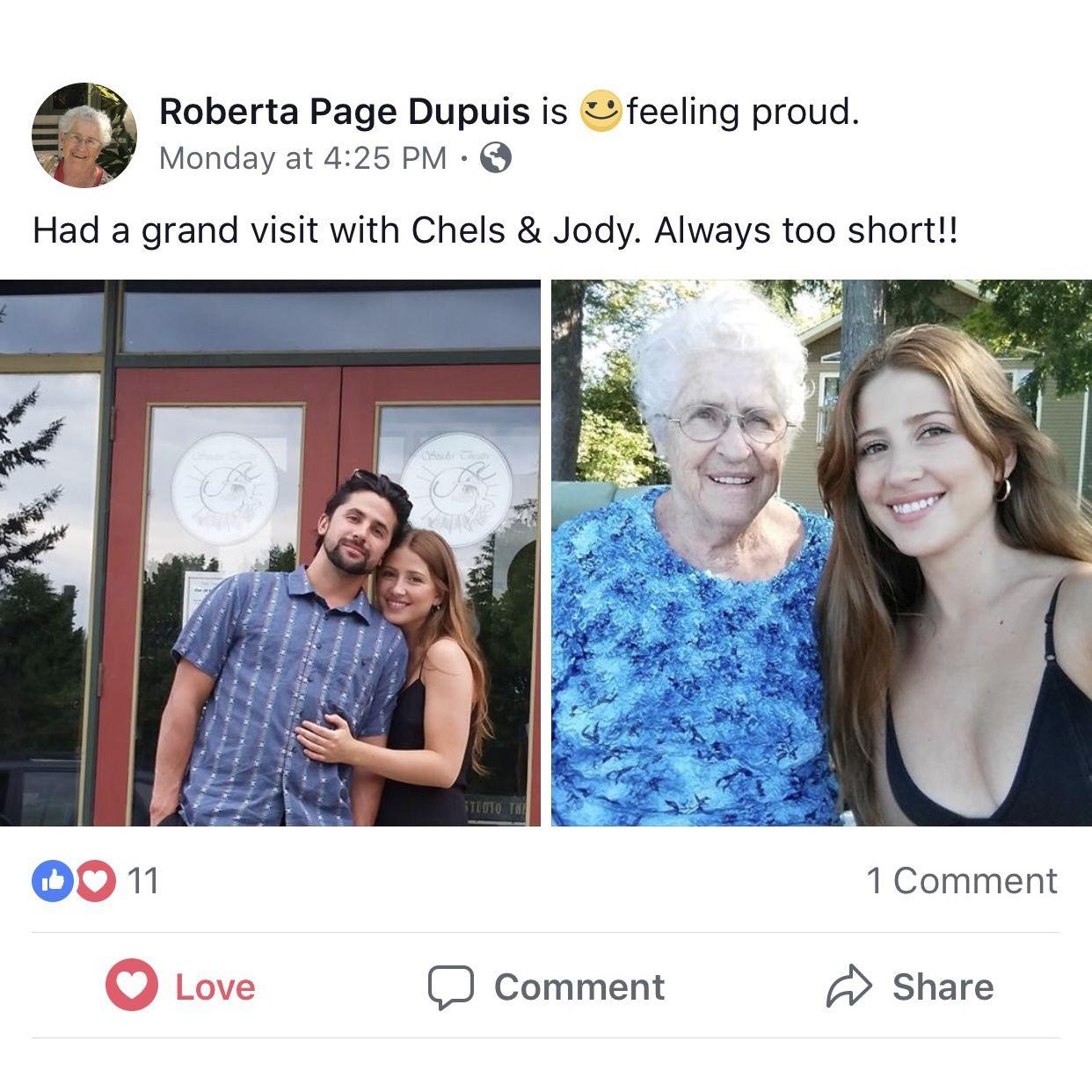Open the right photo with grandmother
This screenshot has height=1092, width=1092.
[821, 553]
